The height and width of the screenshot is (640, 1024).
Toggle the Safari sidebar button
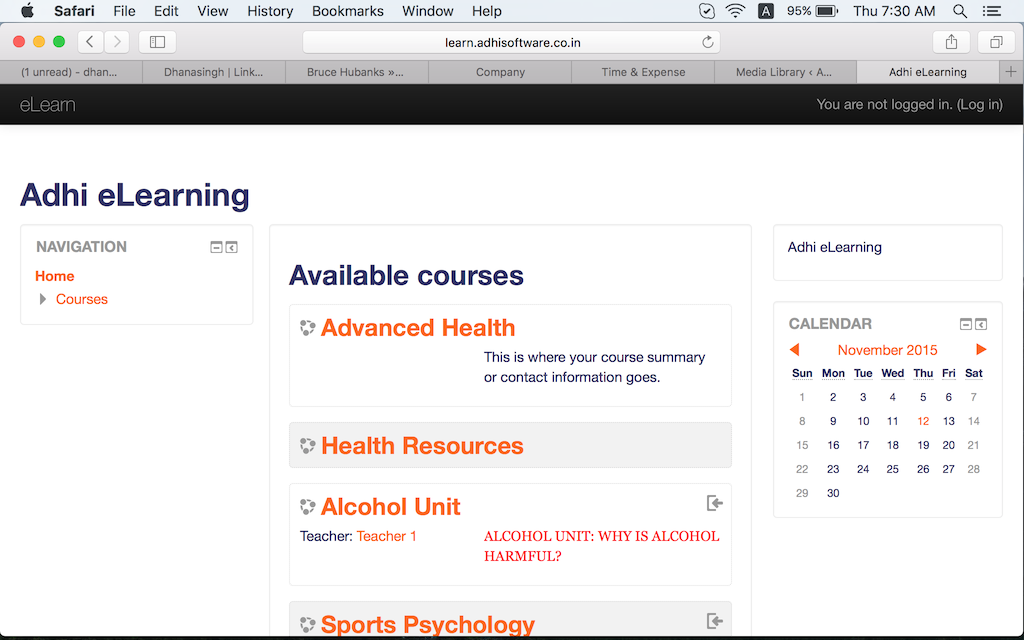(x=157, y=42)
